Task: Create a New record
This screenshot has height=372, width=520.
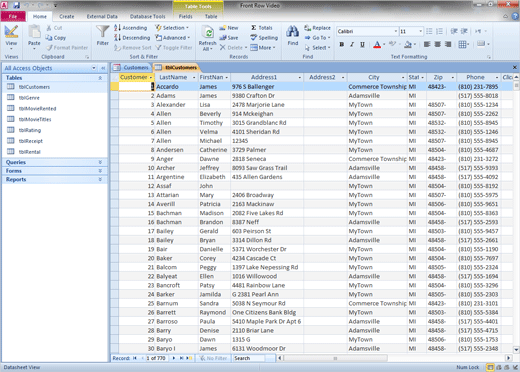Action: click(x=229, y=28)
